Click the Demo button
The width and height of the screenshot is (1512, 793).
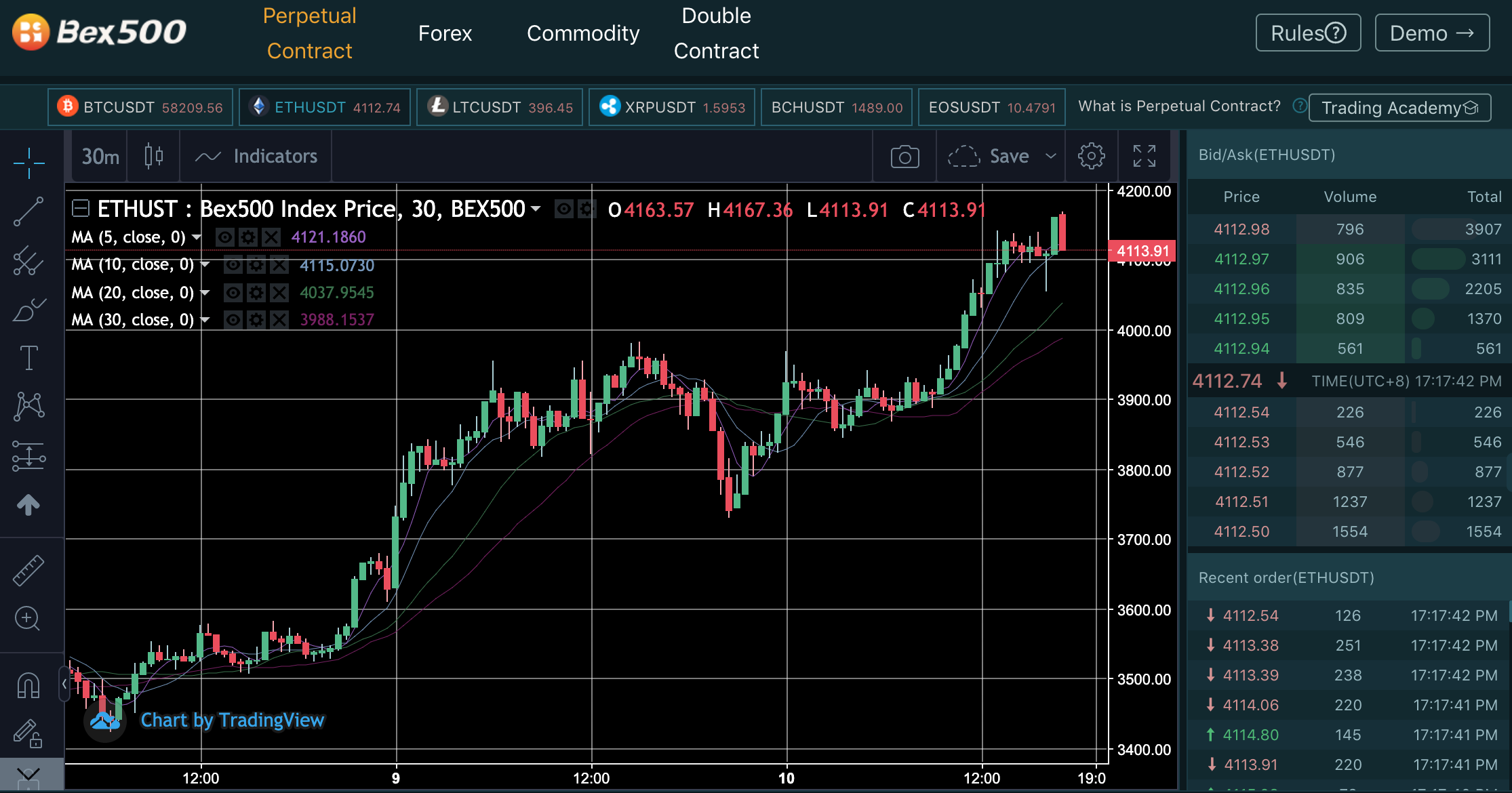pos(1432,33)
